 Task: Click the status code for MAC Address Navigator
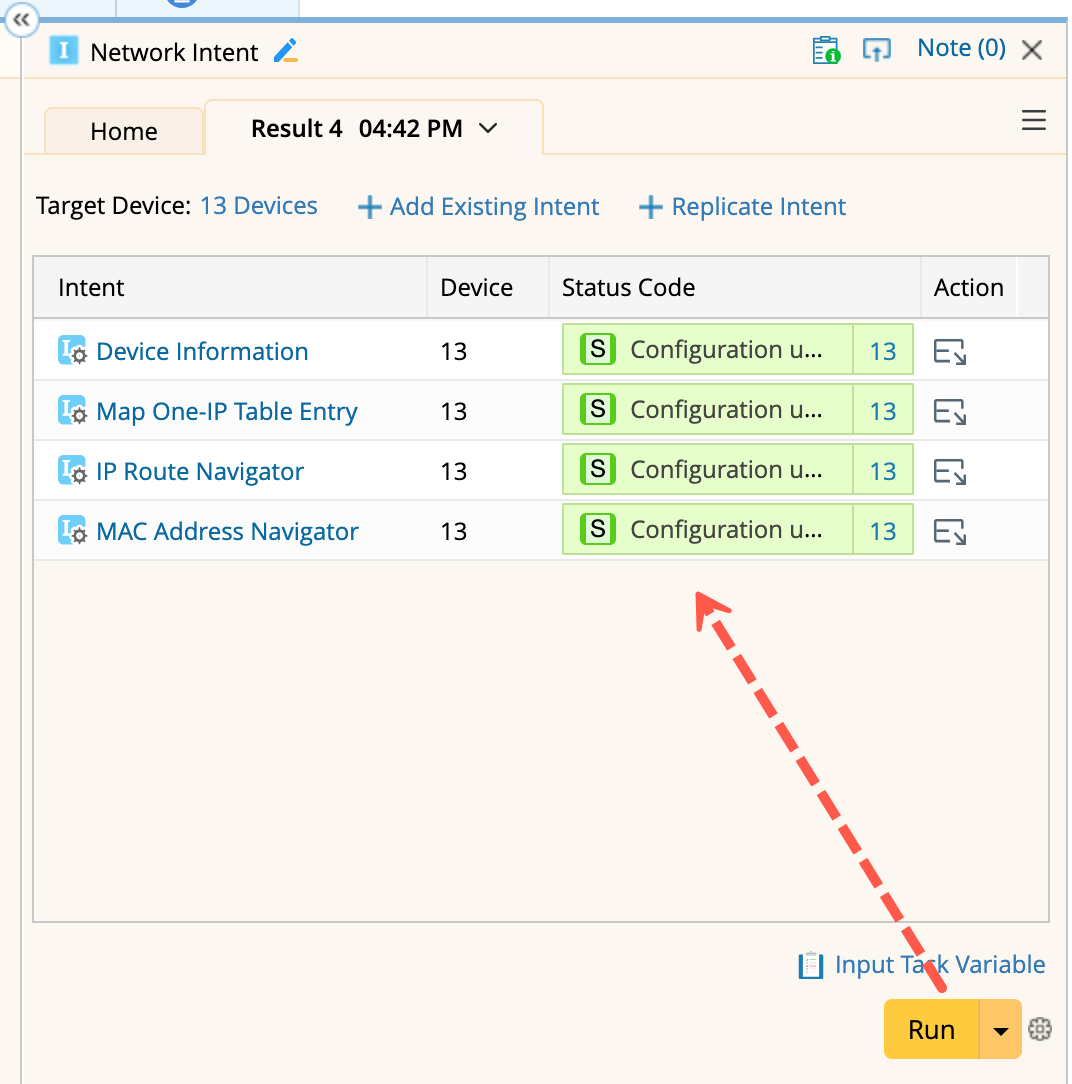[708, 530]
